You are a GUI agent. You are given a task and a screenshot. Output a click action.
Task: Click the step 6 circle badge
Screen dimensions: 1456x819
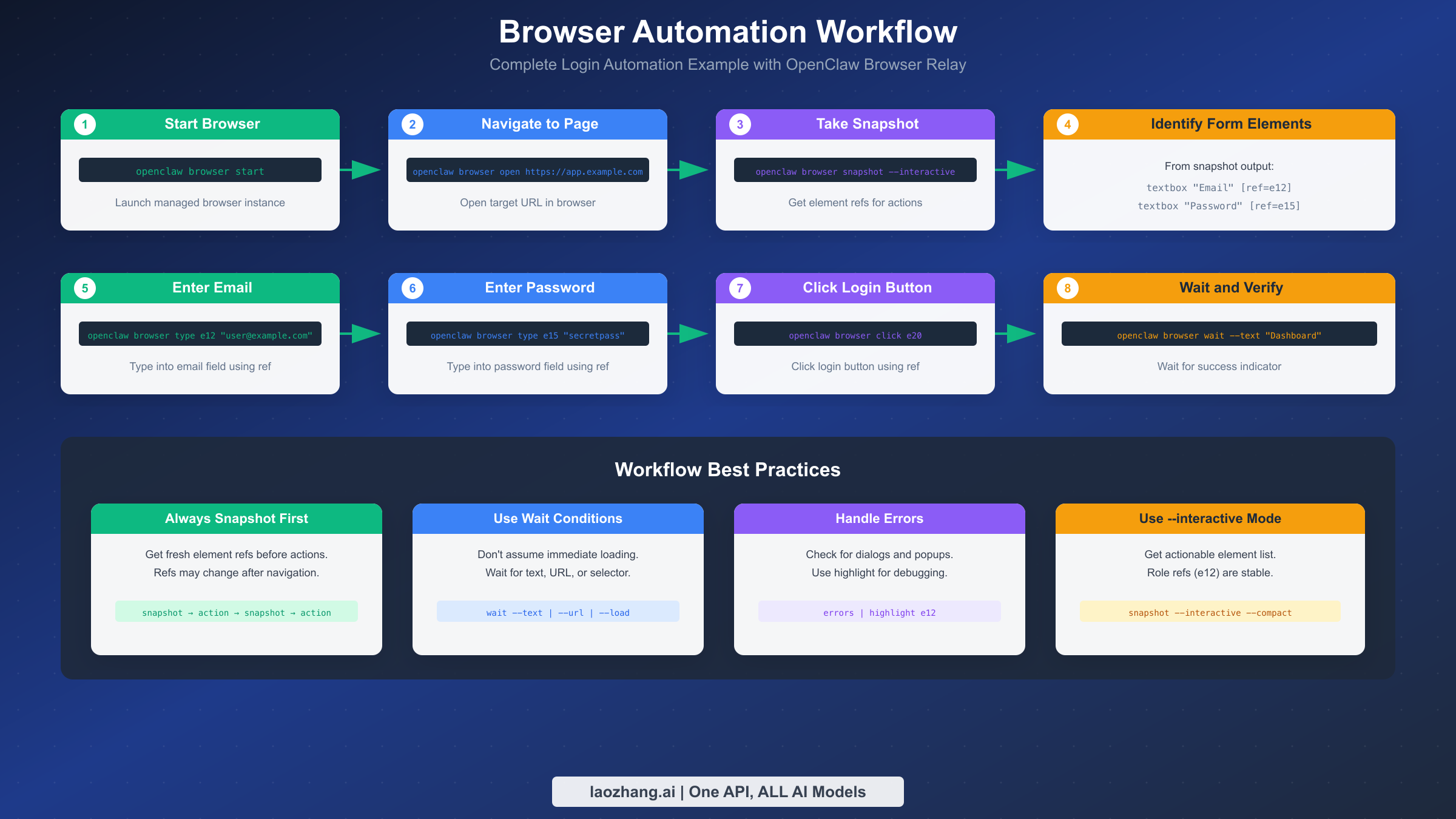pos(413,288)
